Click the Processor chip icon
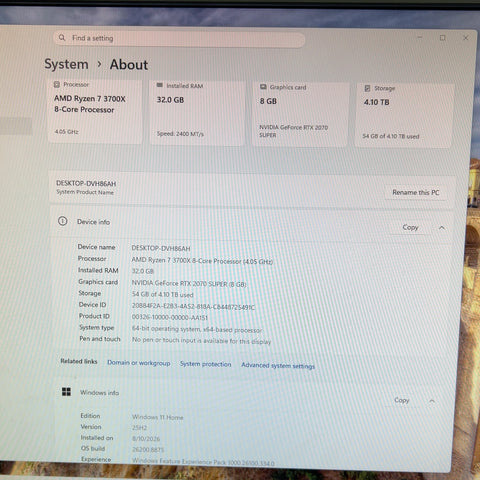The width and height of the screenshot is (480, 480). (57, 84)
